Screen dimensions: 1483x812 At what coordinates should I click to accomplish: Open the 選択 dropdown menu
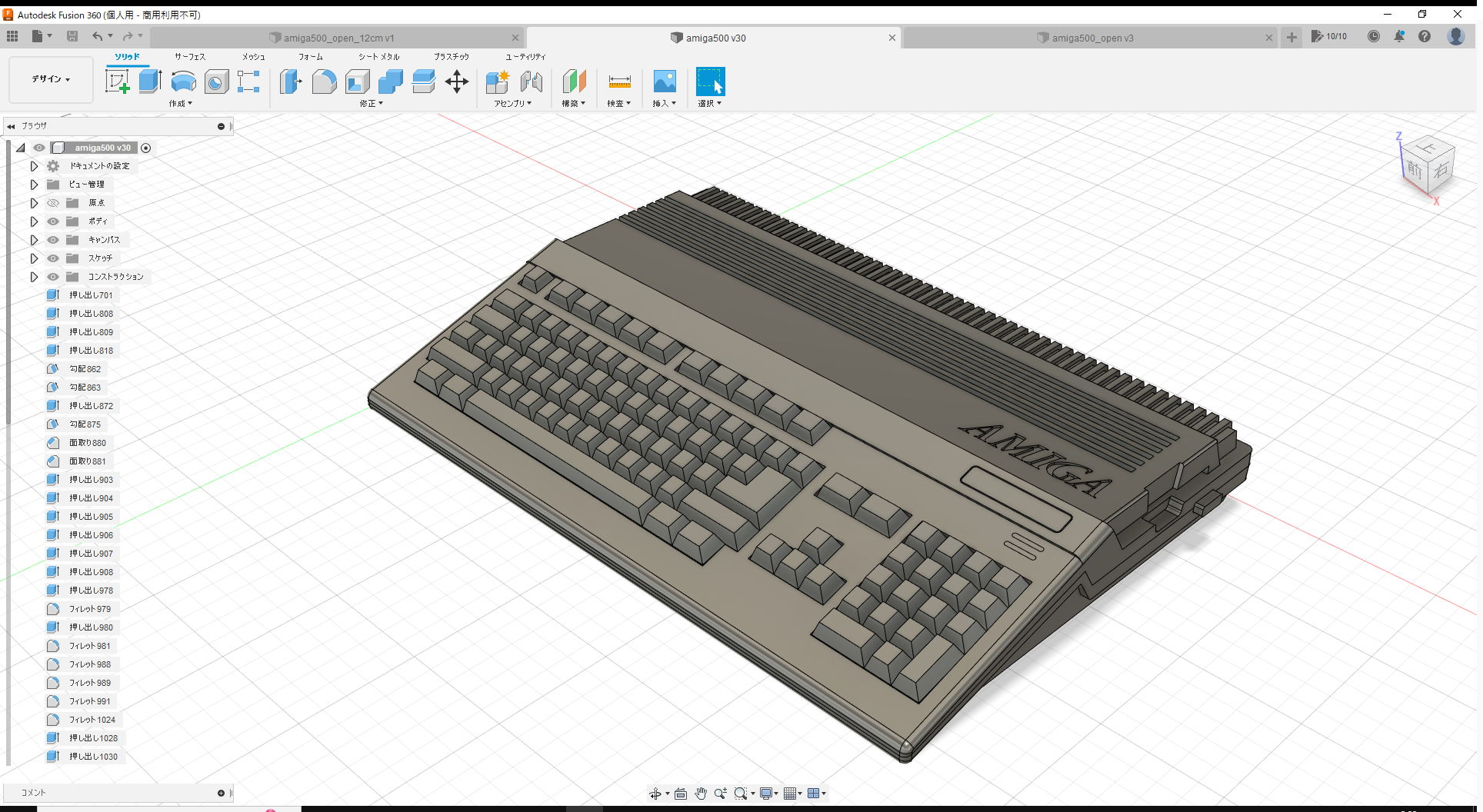[709, 101]
